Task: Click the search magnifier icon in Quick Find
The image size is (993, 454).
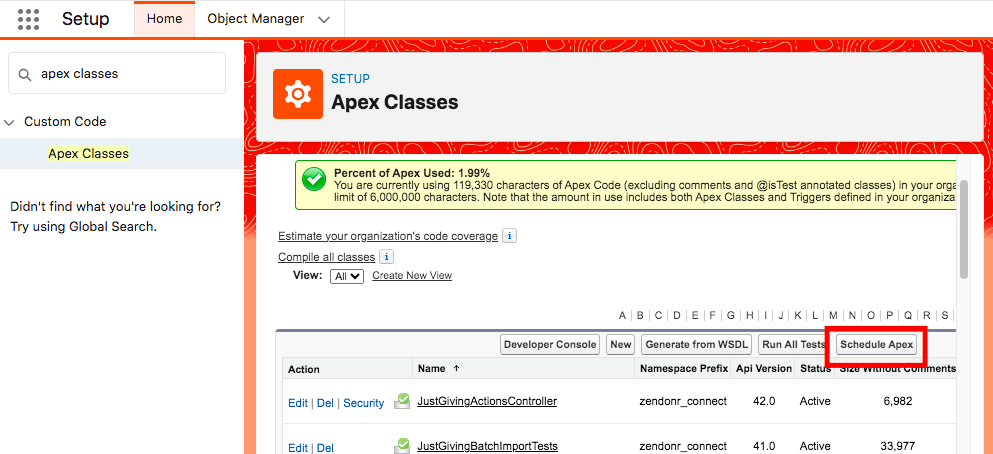Action: (25, 74)
